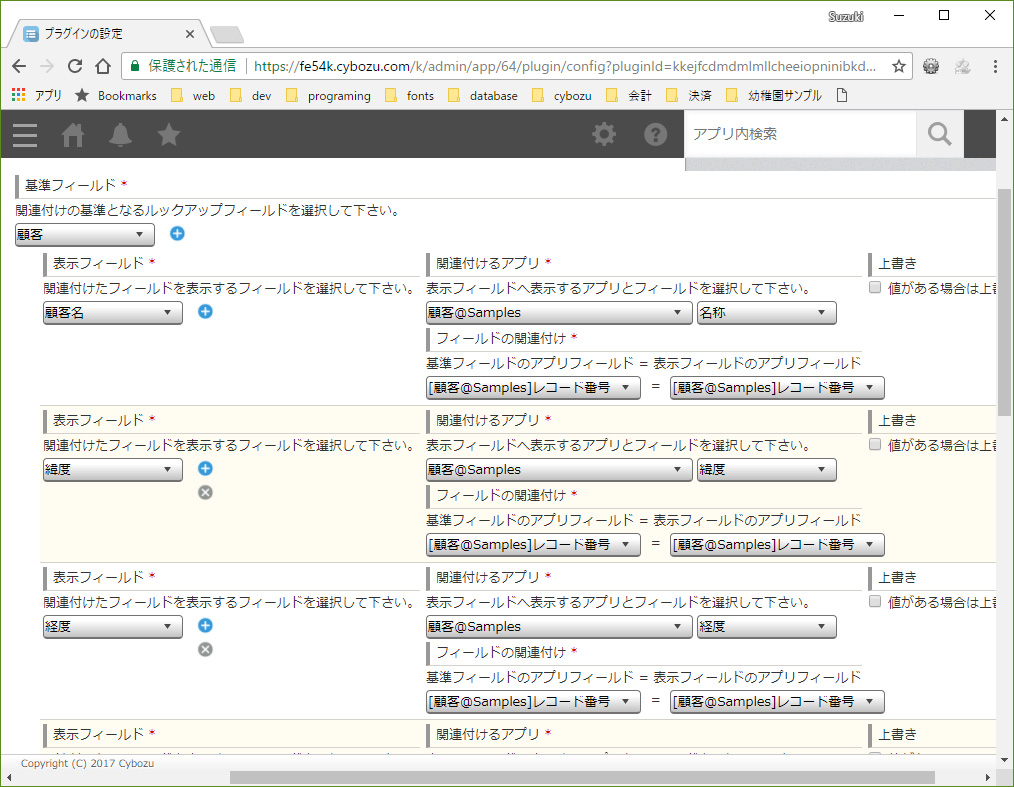This screenshot has width=1014, height=787.
Task: Open the favorites star in header
Action: coord(169,135)
